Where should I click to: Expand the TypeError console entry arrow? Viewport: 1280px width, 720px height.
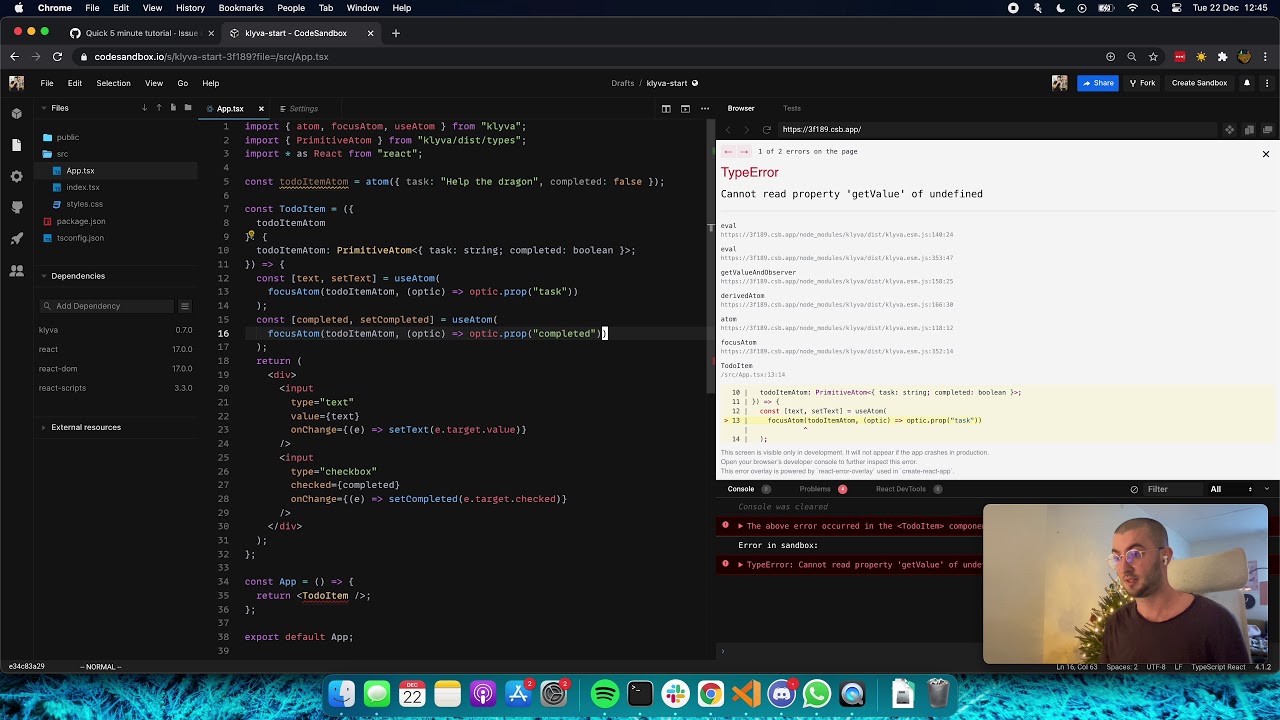[741, 565]
